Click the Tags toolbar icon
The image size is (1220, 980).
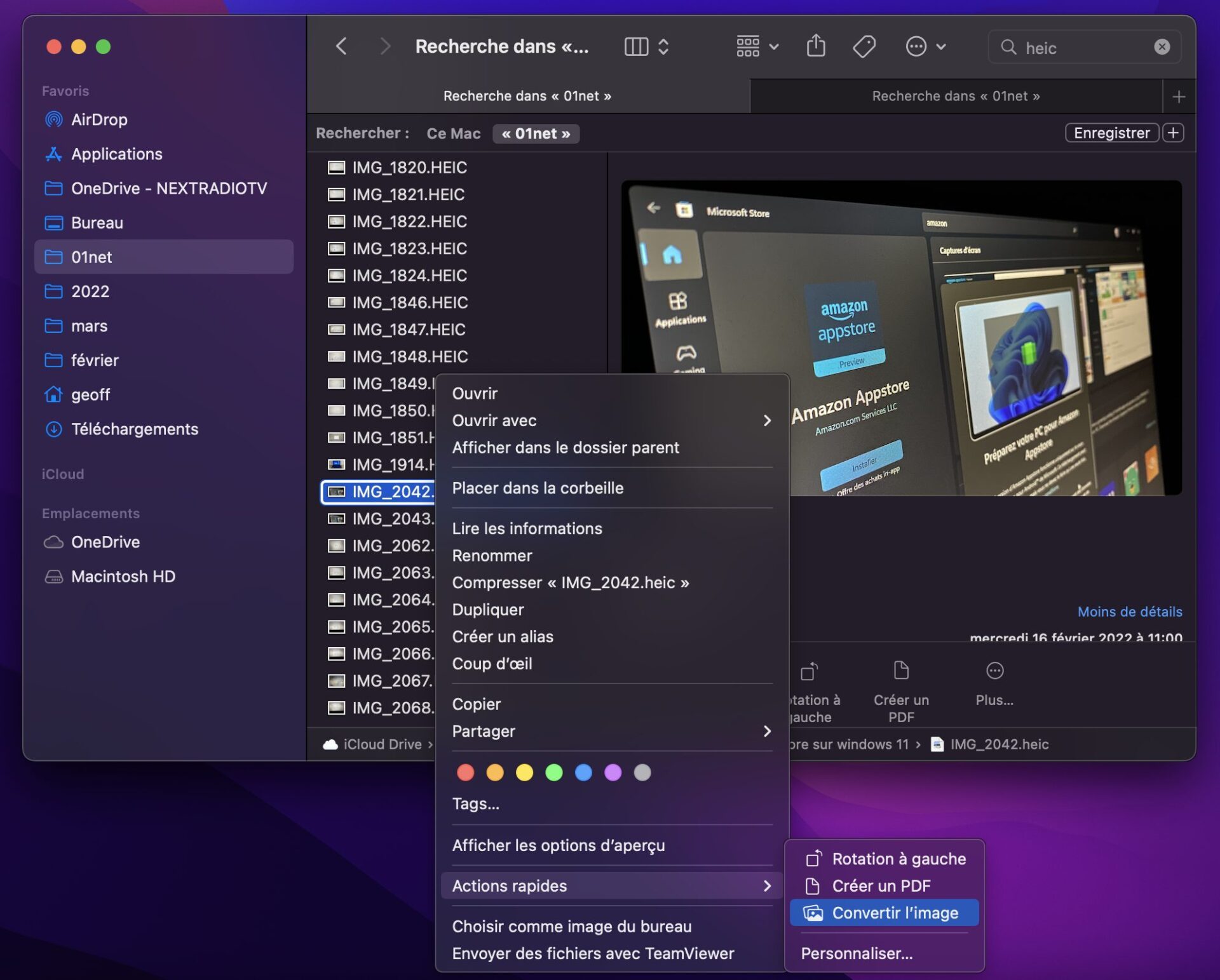(864, 46)
